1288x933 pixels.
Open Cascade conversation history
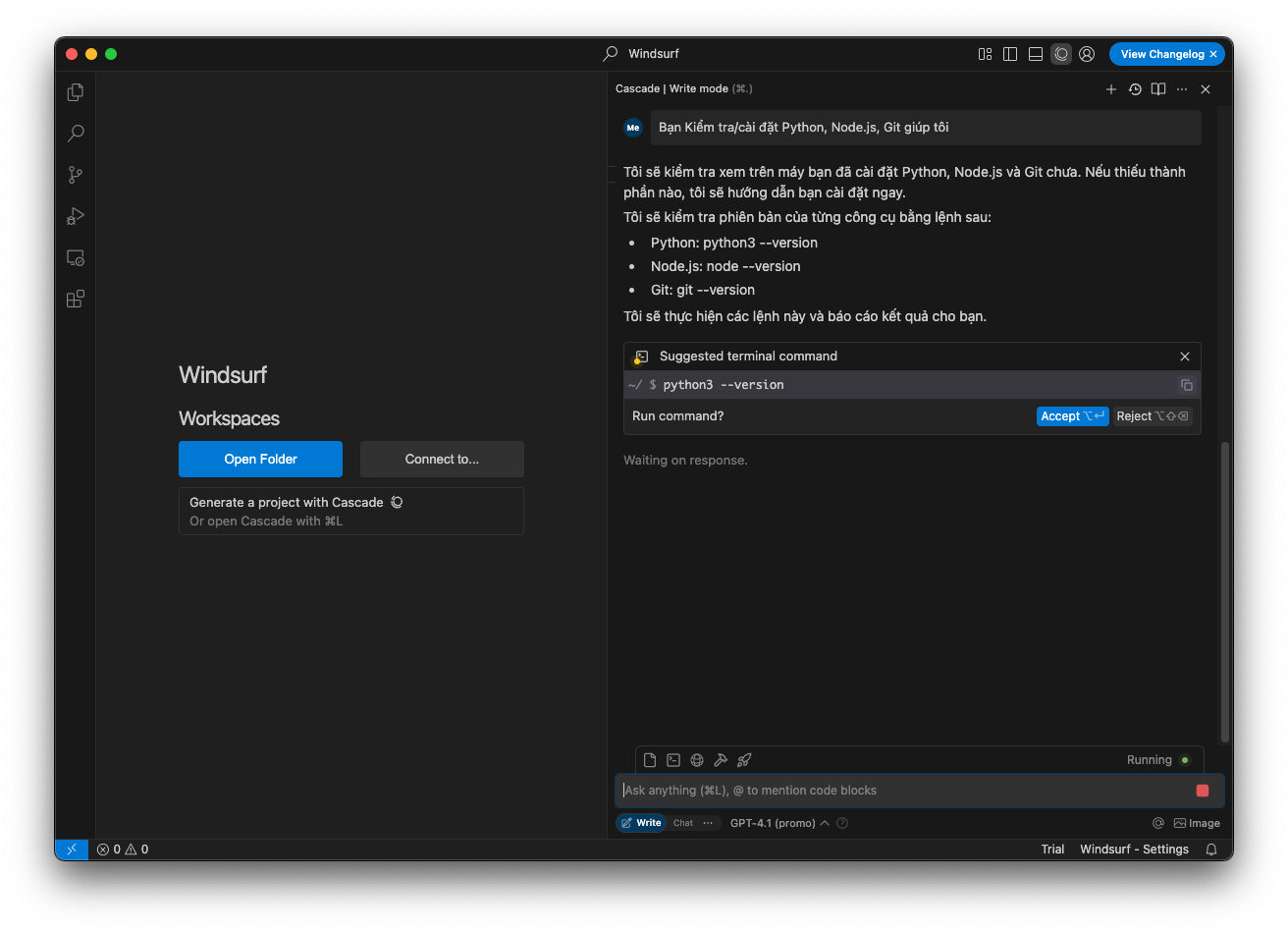pyautogui.click(x=1135, y=89)
